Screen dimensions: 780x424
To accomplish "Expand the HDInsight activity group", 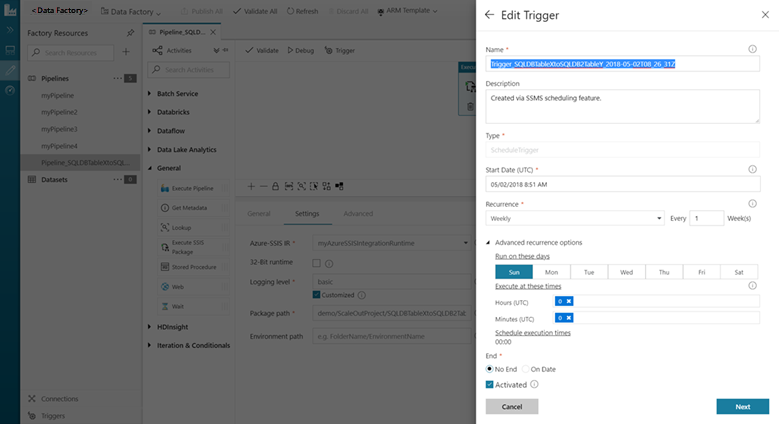I will [149, 326].
